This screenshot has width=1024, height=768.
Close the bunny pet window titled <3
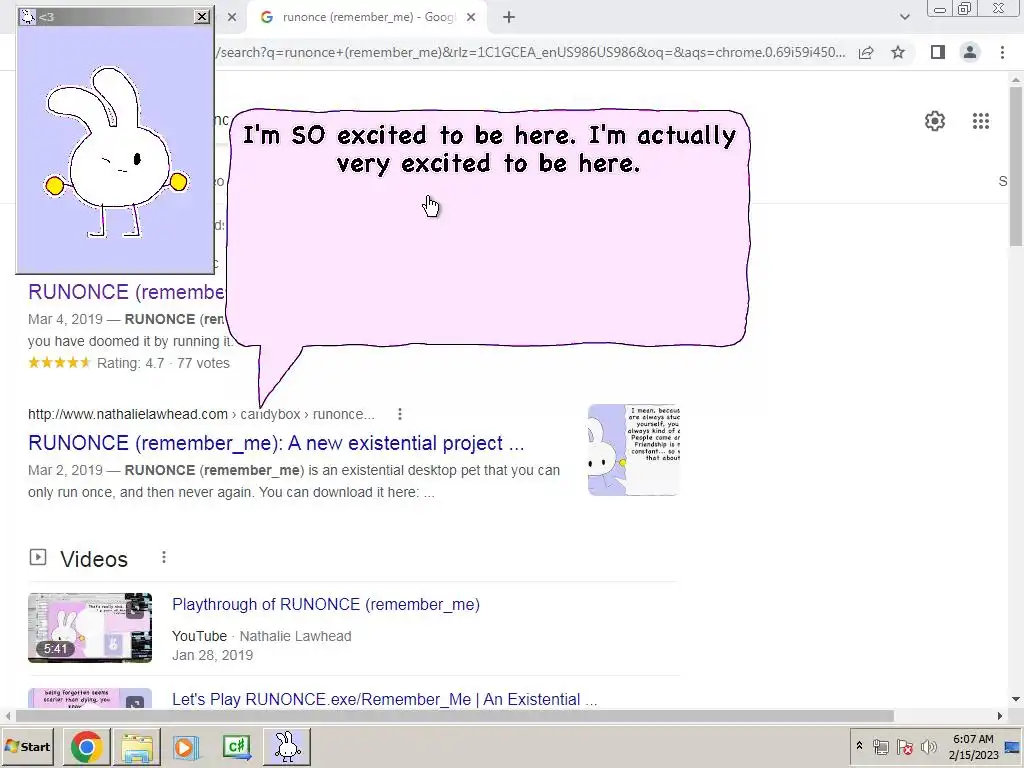click(202, 17)
